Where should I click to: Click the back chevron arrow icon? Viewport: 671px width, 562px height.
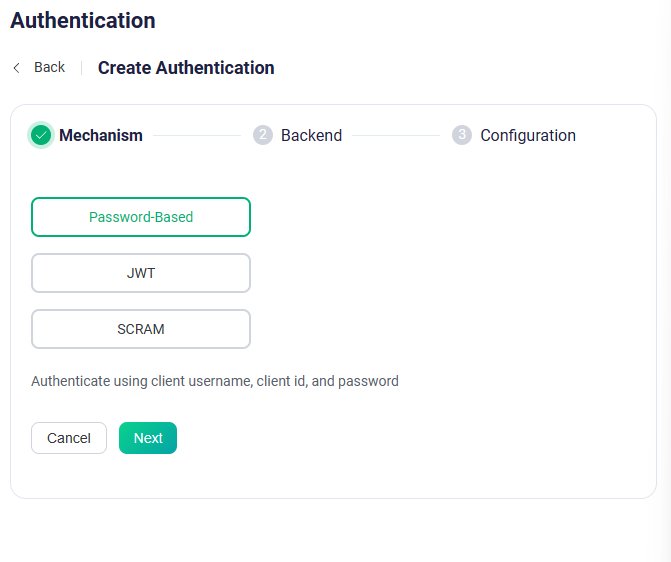coord(16,68)
